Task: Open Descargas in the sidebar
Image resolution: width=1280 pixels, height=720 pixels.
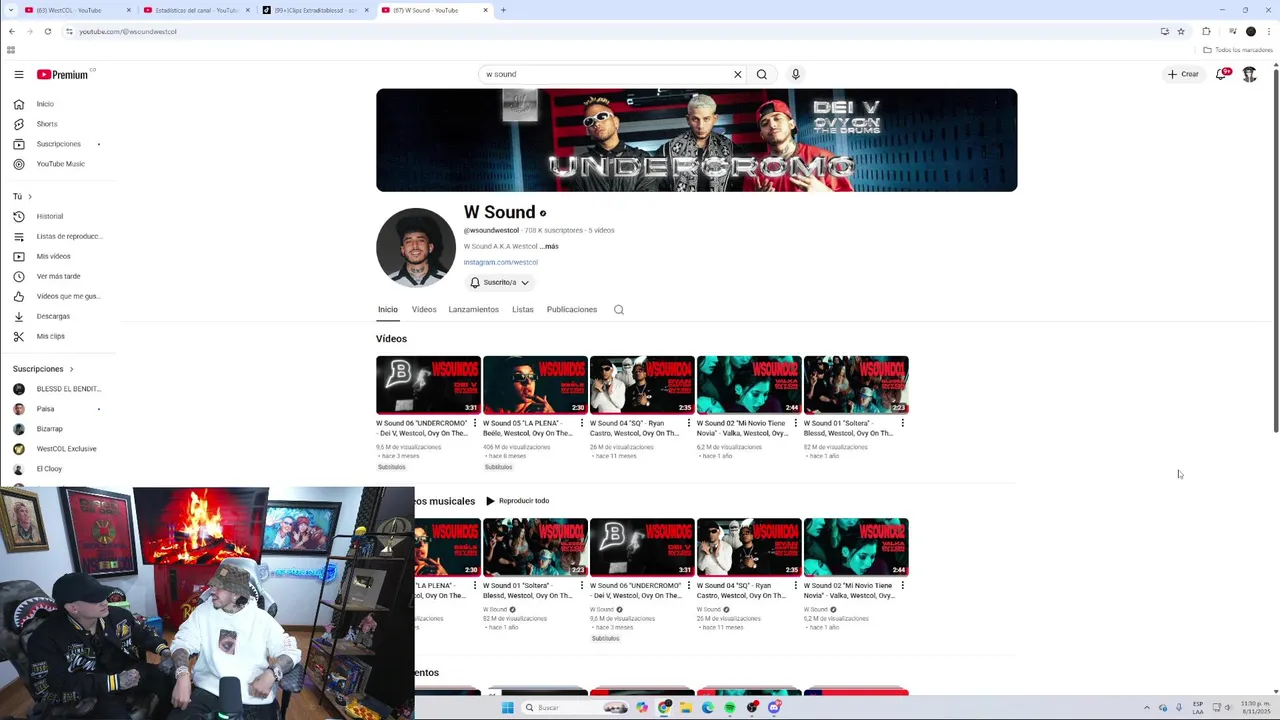Action: (53, 316)
